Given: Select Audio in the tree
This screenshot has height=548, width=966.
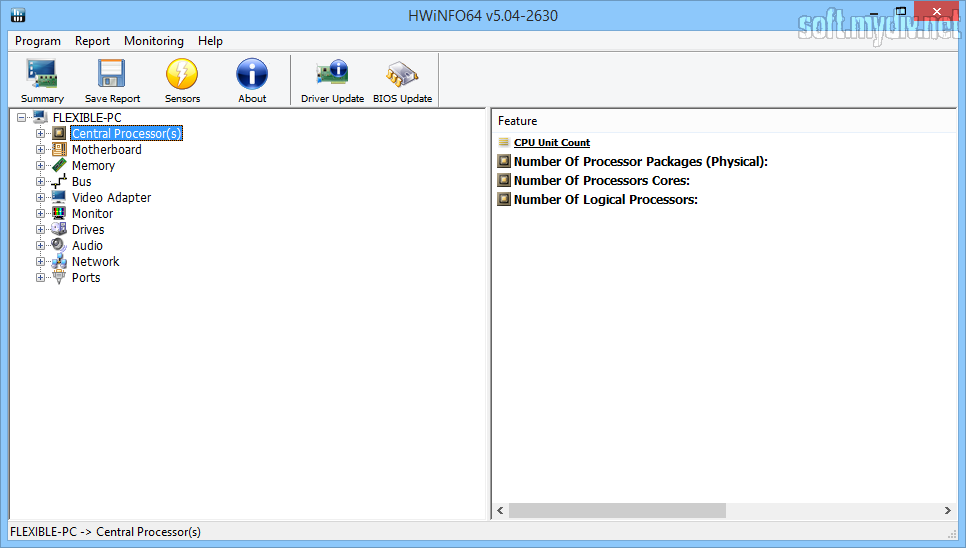Looking at the screenshot, I should (x=87, y=245).
